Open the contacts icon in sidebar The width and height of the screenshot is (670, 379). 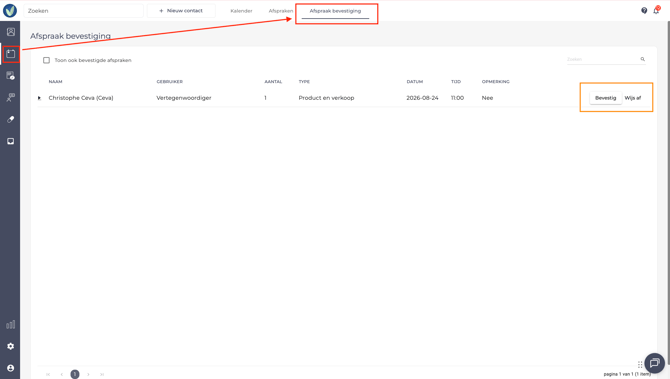click(x=11, y=32)
